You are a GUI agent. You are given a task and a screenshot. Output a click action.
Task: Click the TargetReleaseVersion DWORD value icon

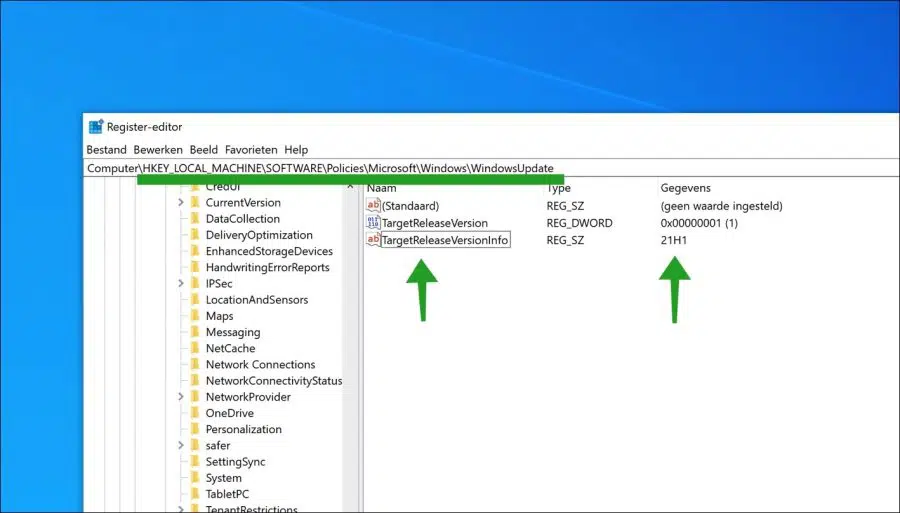(x=373, y=223)
